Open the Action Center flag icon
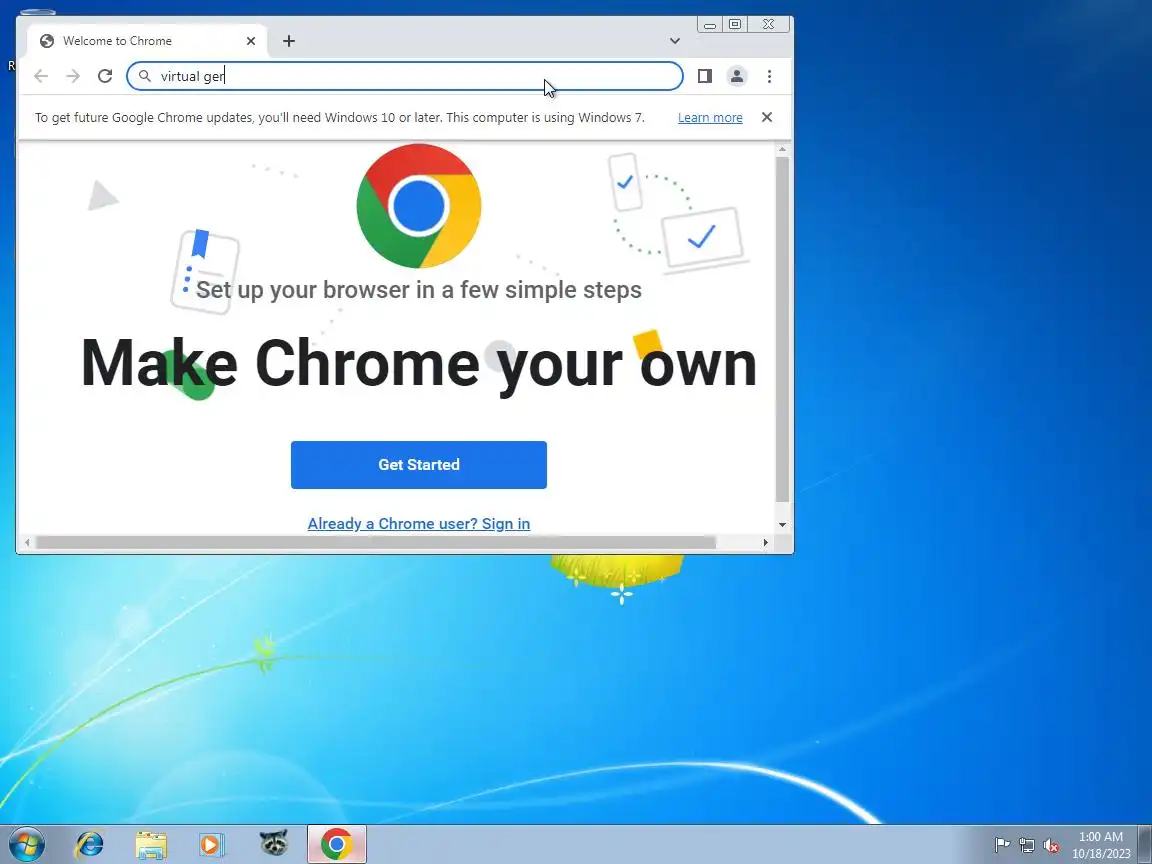1152x864 pixels. [1002, 845]
